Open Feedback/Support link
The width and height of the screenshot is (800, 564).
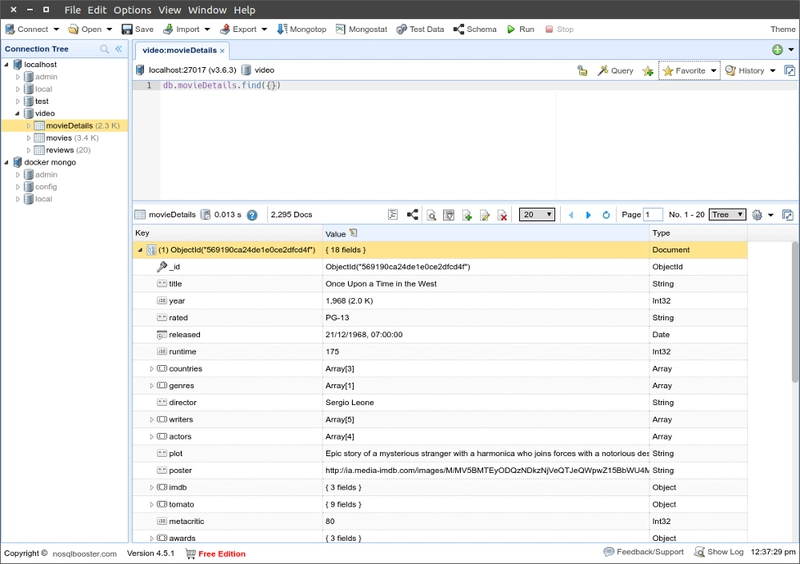click(643, 552)
